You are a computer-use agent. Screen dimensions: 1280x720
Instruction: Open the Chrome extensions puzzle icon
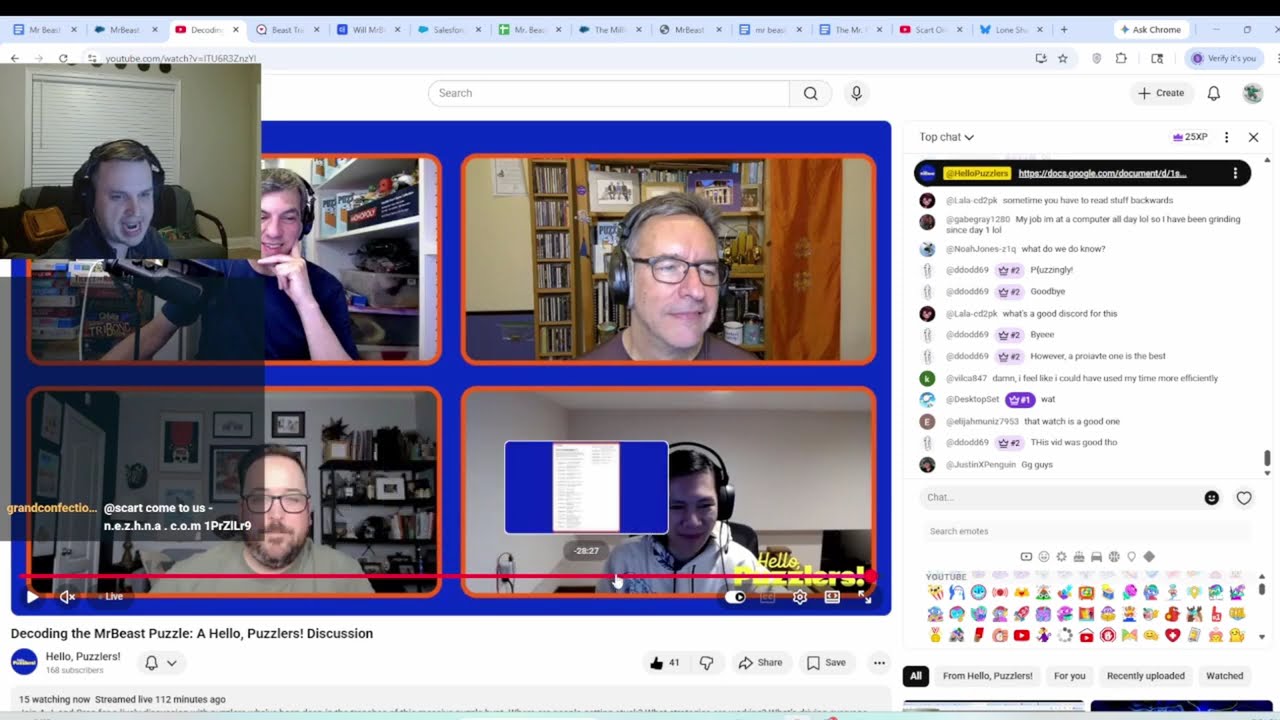1121,58
